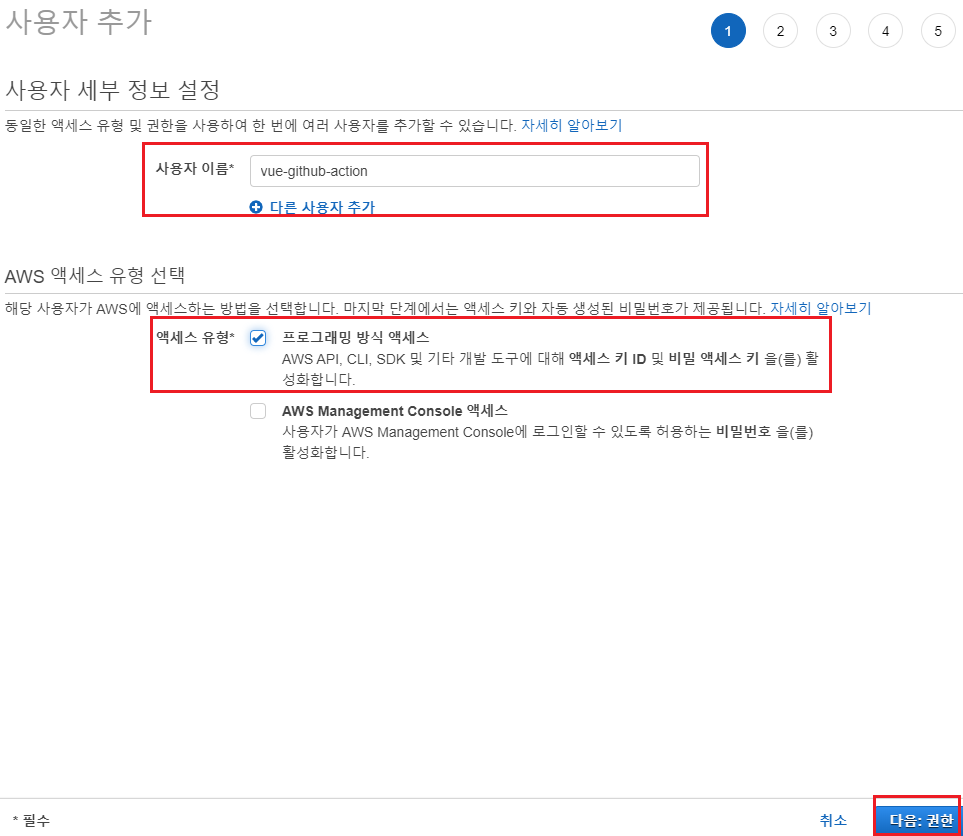This screenshot has width=963, height=836.
Task: Go to wizard step 5 circle
Action: coord(938,31)
